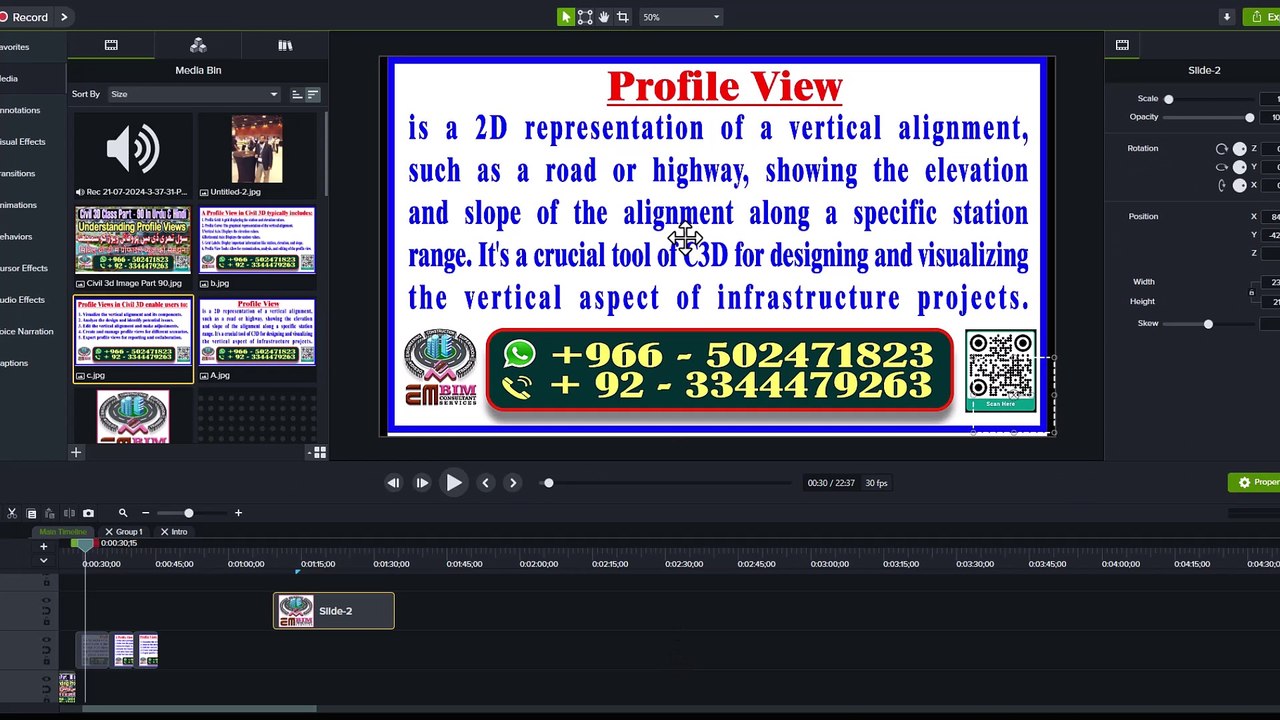Image resolution: width=1280 pixels, height=720 pixels.
Task: Click the magnifier icon above timeline
Action: point(123,513)
